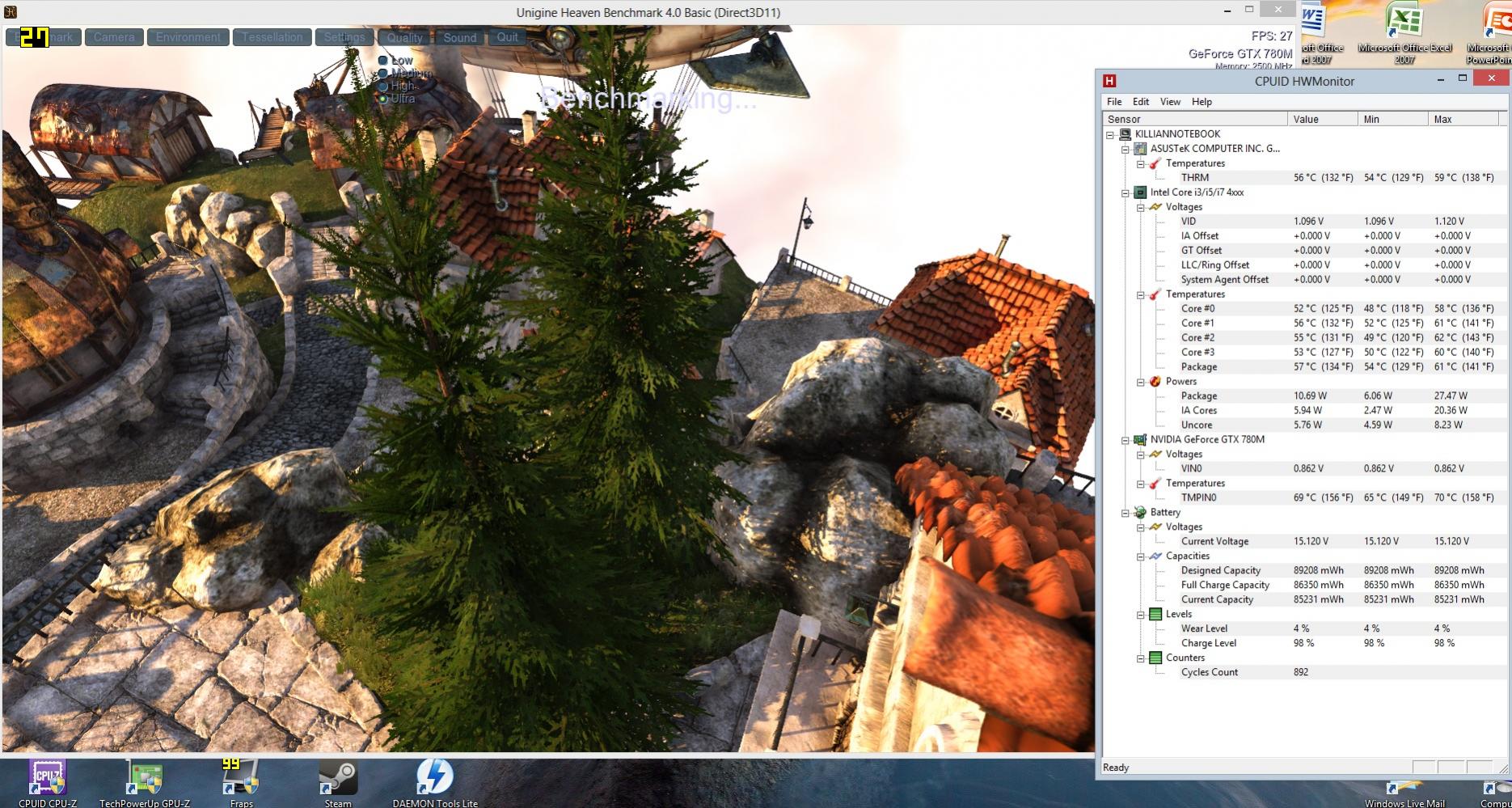Select High quality radio option

(383, 86)
